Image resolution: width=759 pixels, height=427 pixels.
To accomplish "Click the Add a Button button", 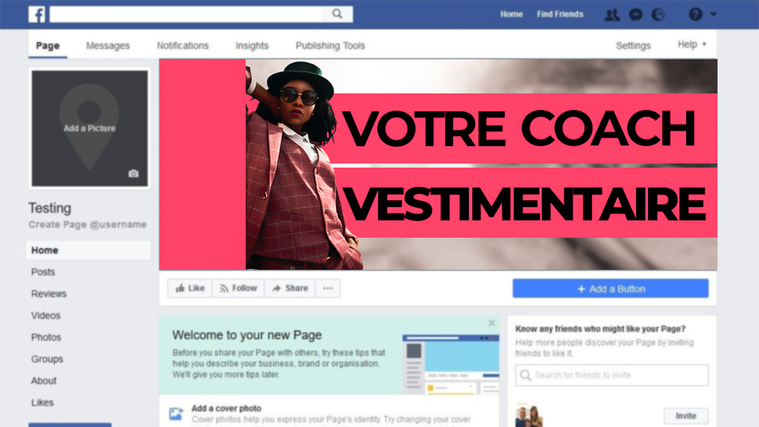I will click(610, 289).
